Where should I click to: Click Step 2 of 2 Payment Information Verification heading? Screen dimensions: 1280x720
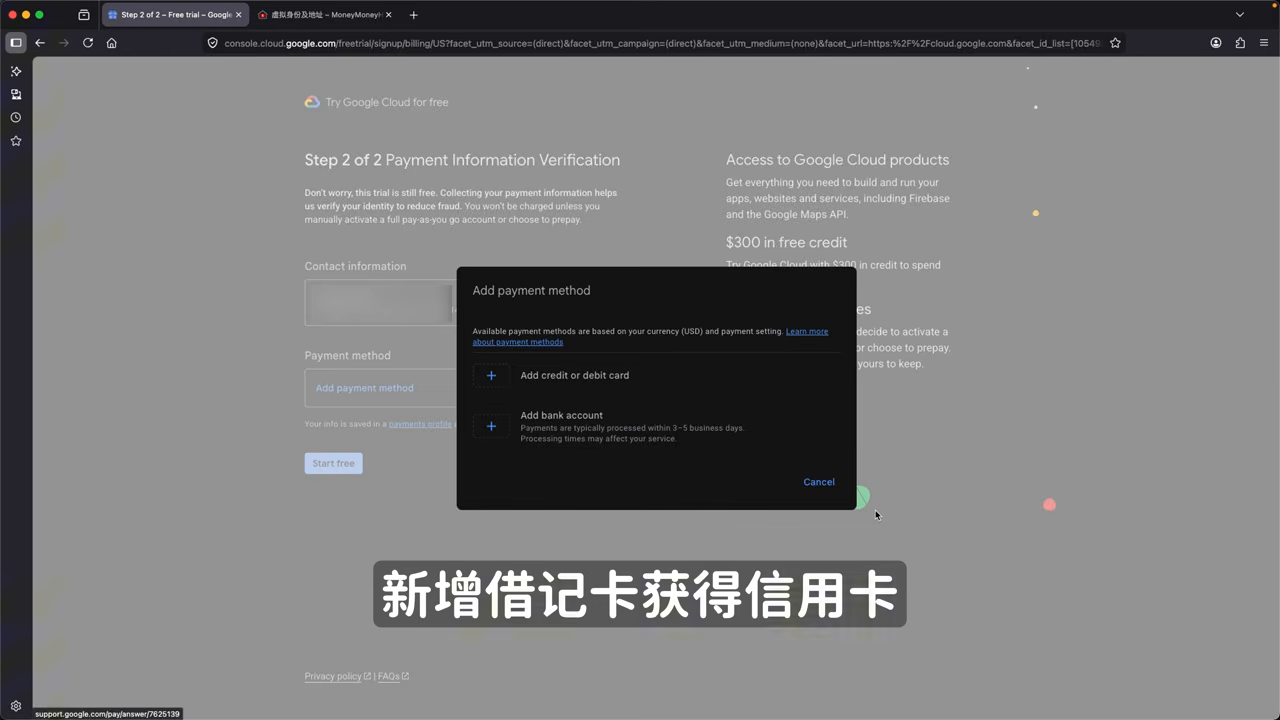coord(462,160)
